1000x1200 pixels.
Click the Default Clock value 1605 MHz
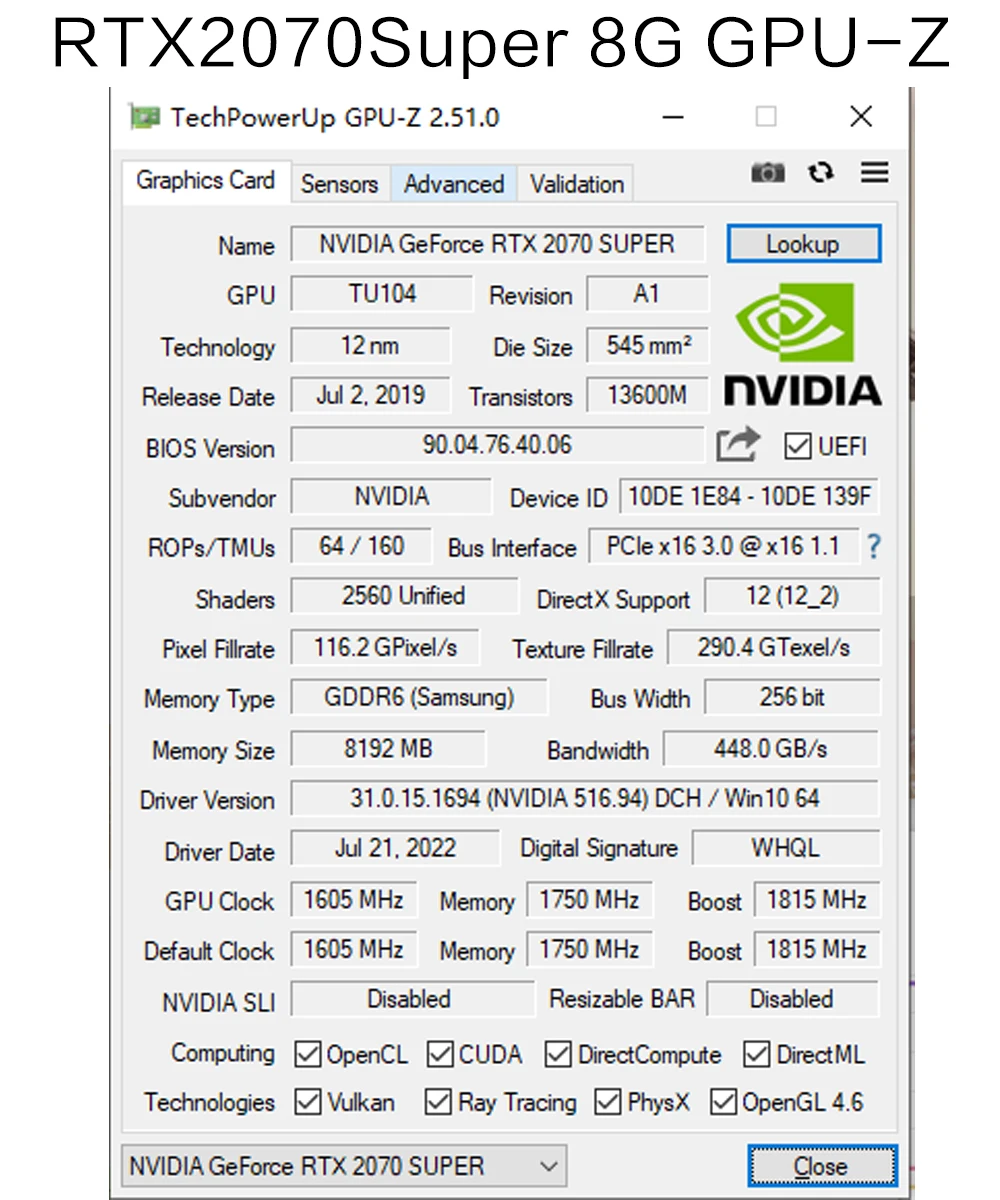click(x=353, y=949)
